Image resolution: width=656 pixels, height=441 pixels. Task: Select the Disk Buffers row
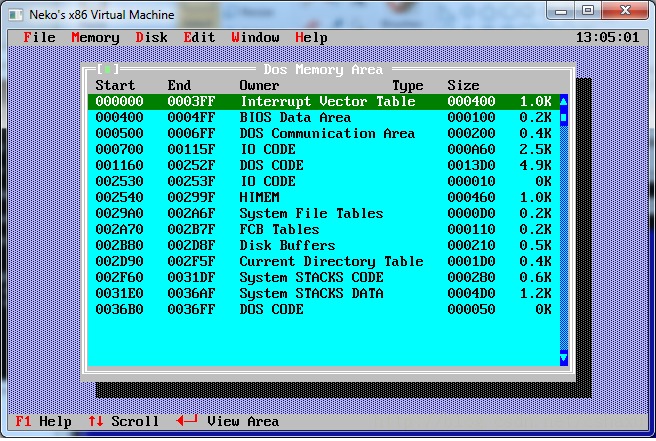tap(323, 245)
